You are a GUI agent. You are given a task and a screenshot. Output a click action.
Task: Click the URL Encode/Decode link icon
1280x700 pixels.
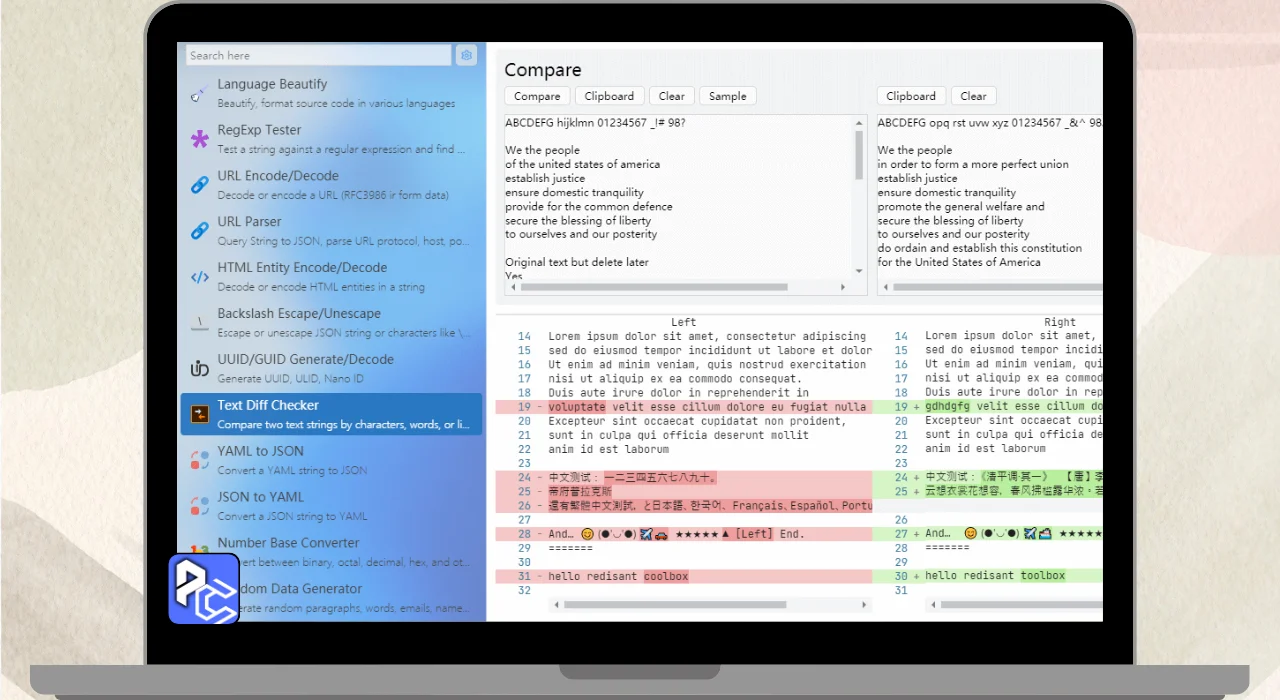pyautogui.click(x=199, y=185)
